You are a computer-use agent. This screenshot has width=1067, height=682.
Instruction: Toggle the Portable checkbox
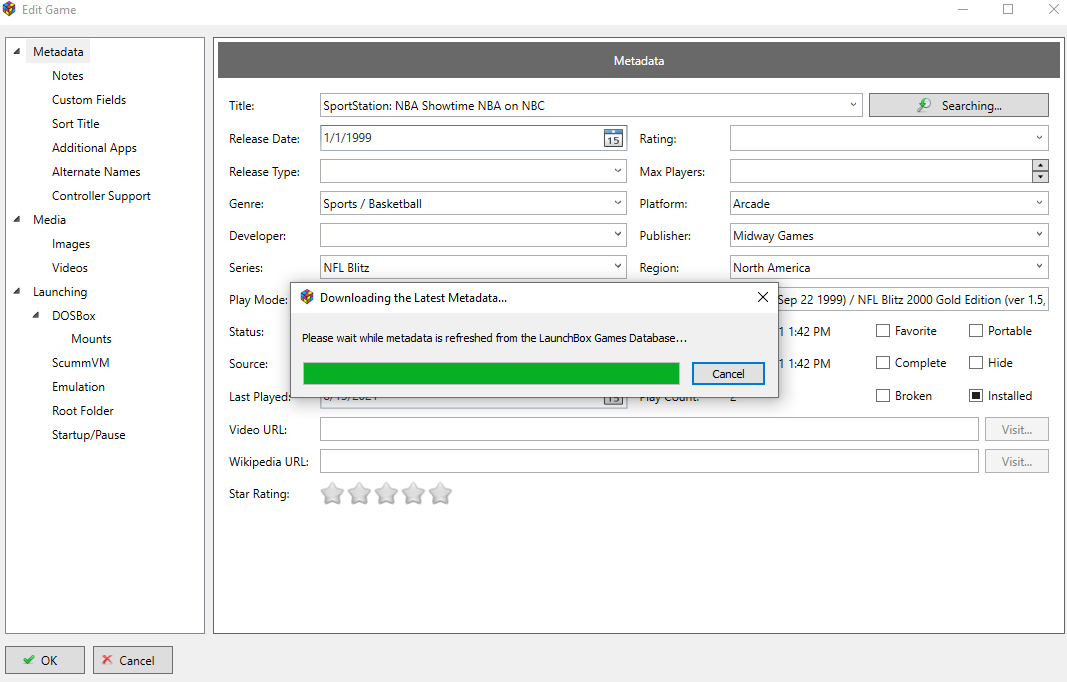(x=976, y=331)
